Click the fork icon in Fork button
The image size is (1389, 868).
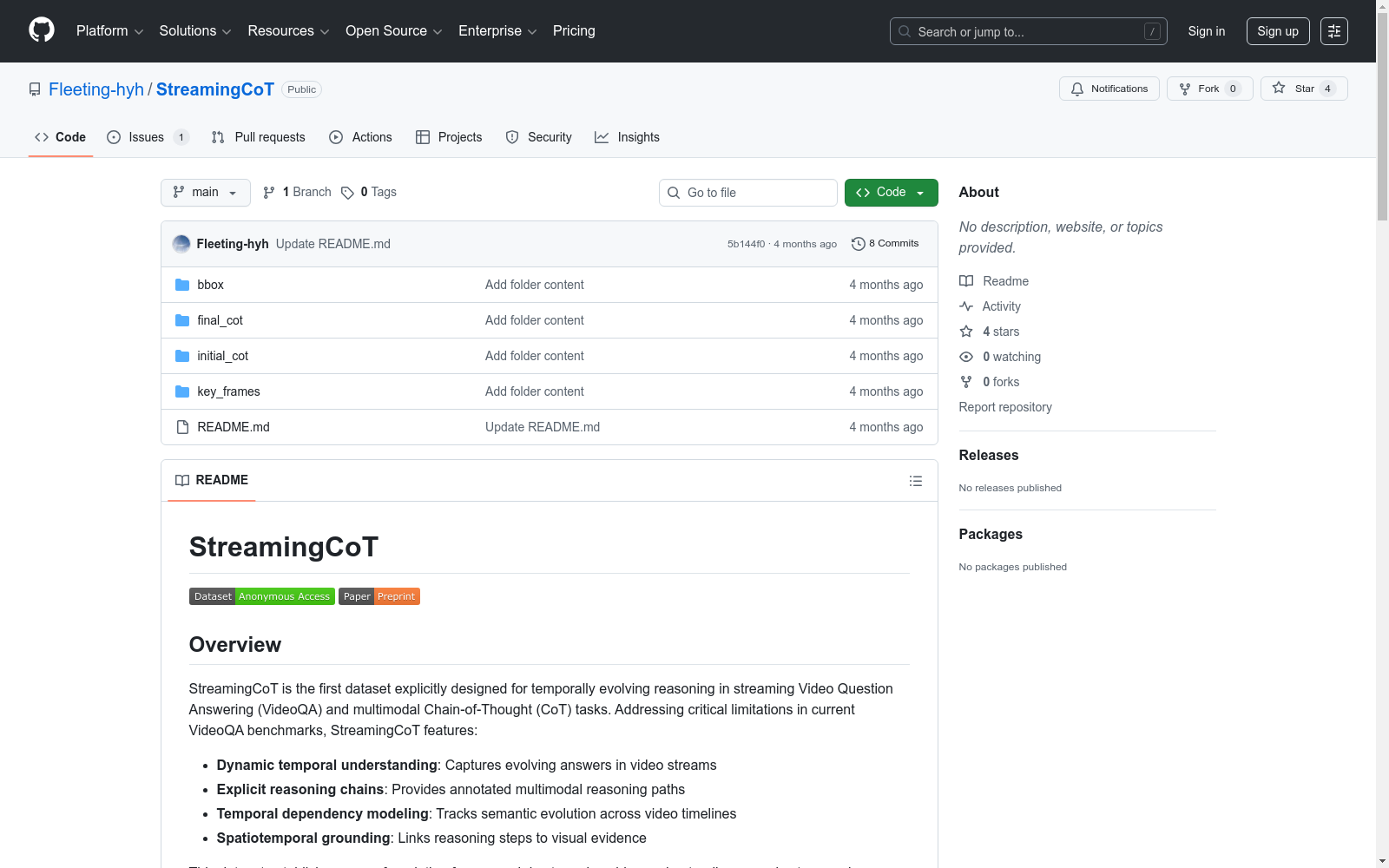tap(1185, 89)
